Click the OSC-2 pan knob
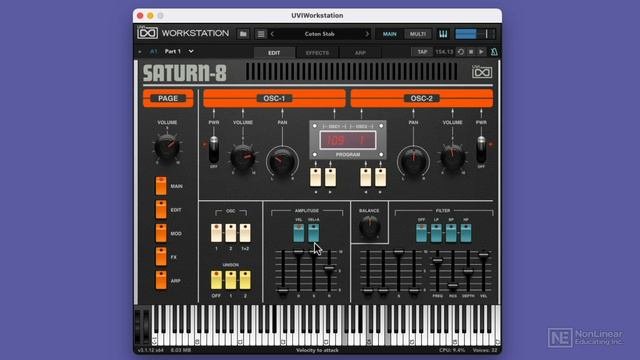640x360 pixels. pyautogui.click(x=413, y=162)
